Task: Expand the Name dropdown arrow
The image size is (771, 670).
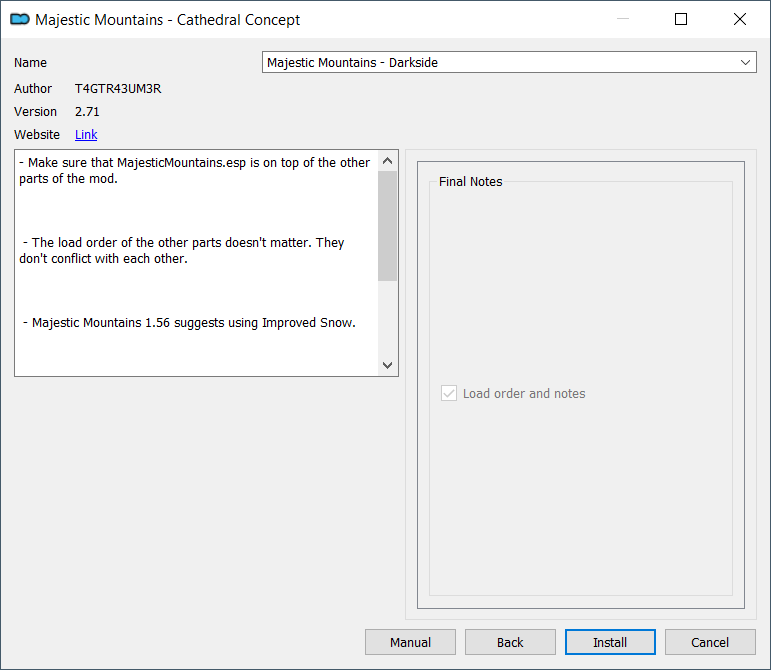Action: [x=745, y=62]
